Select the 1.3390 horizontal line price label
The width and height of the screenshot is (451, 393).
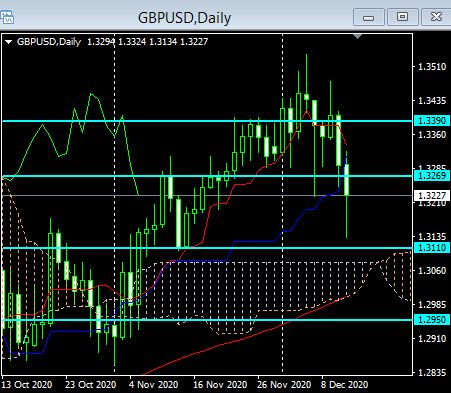click(432, 121)
